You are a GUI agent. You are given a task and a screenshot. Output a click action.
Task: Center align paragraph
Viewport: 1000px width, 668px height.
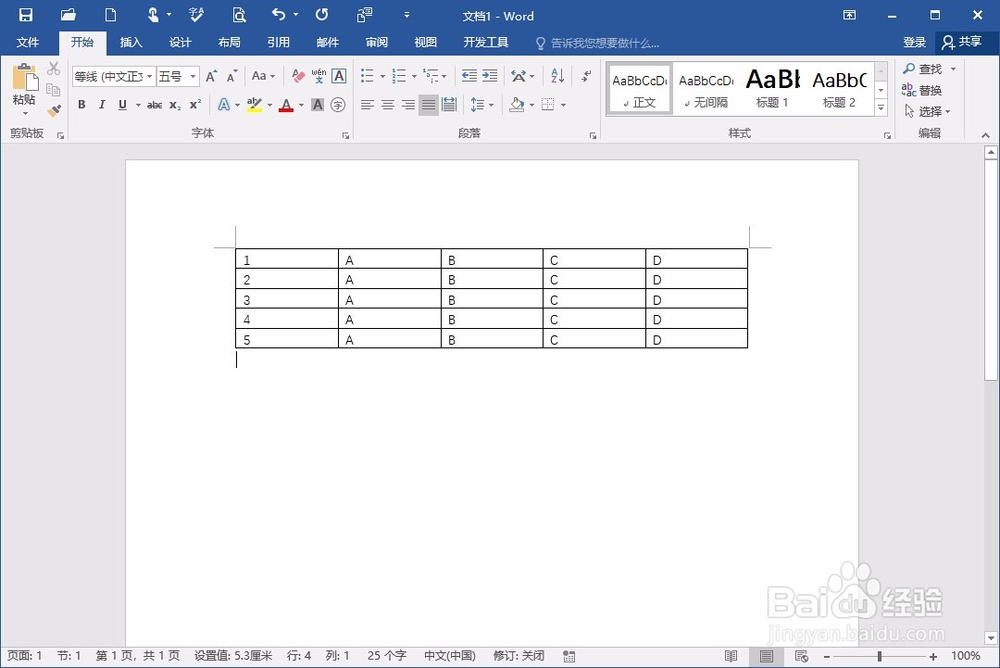(x=388, y=105)
